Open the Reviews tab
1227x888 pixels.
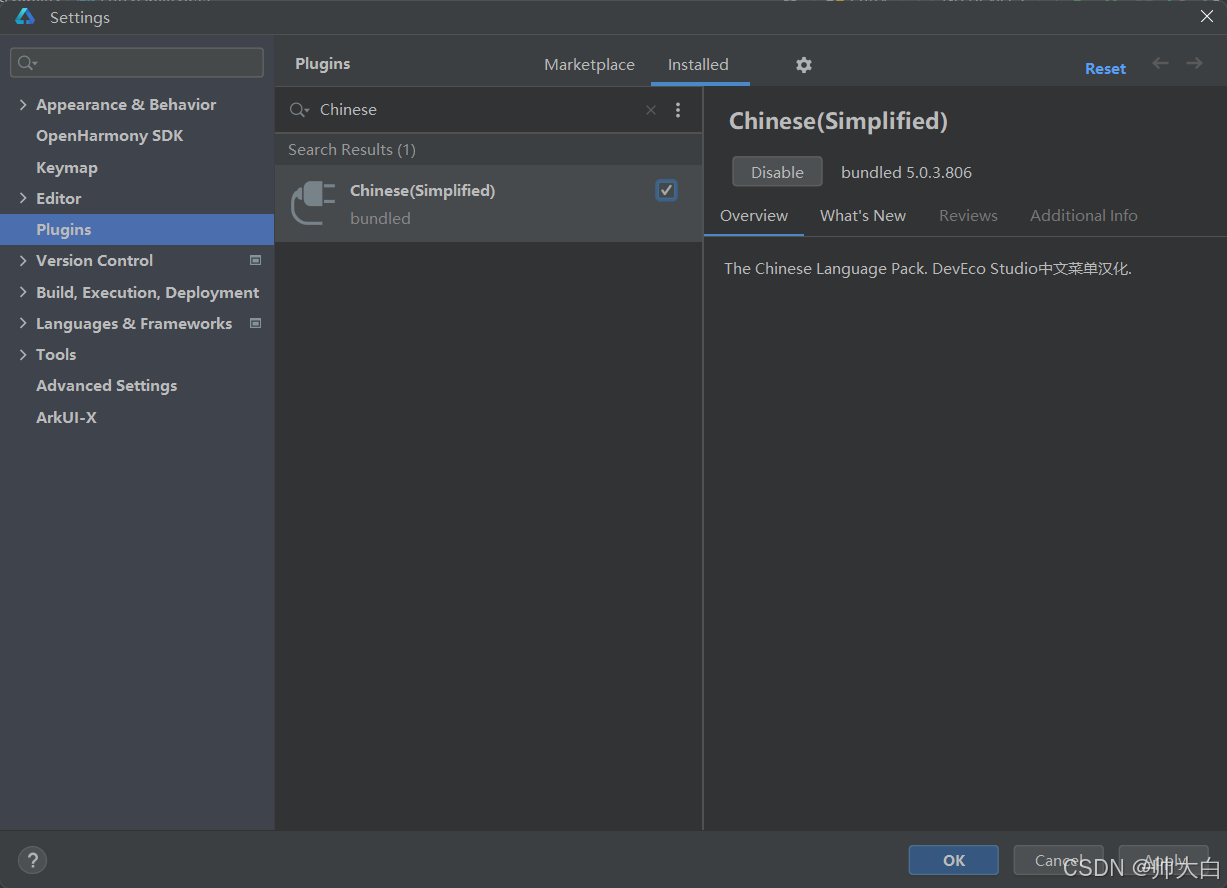click(x=968, y=215)
